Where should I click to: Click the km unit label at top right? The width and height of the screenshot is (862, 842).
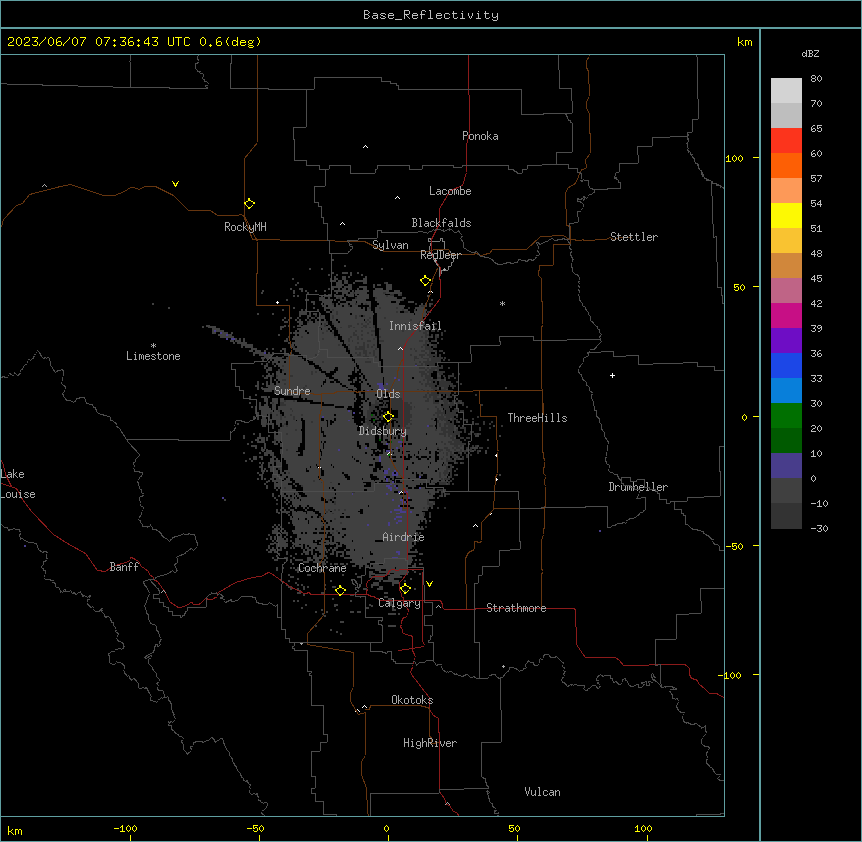744,42
